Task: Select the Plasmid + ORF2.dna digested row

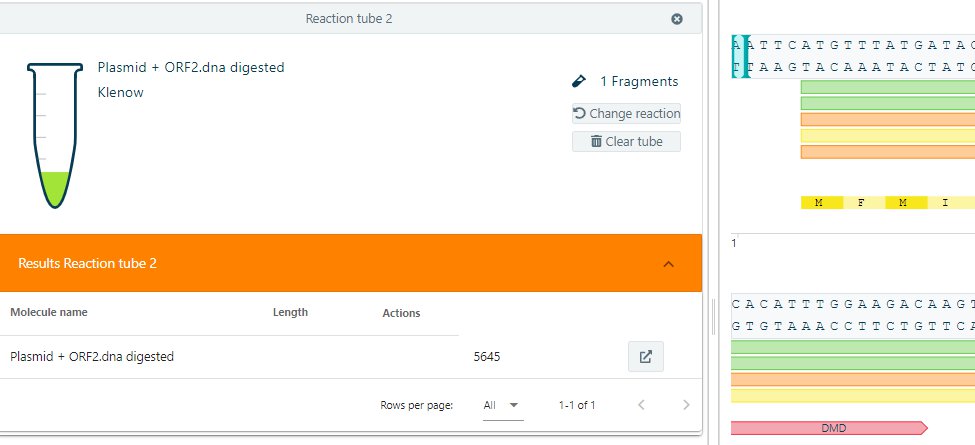Action: click(92, 357)
